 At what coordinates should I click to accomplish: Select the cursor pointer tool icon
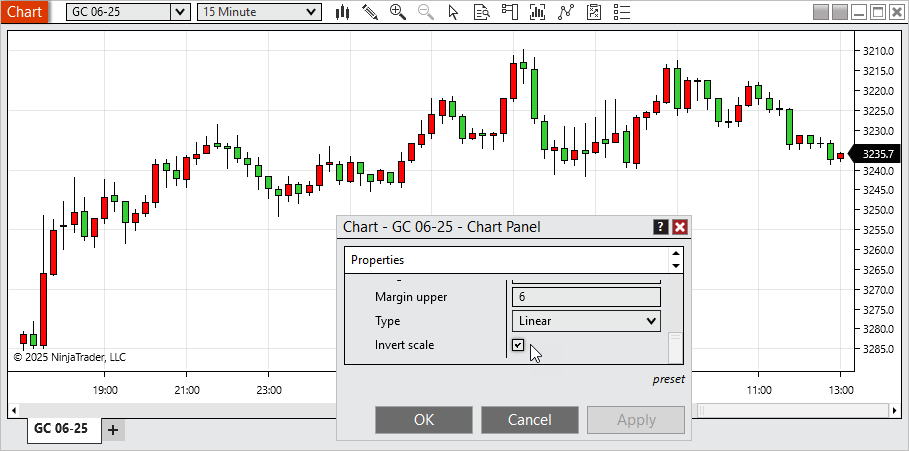pyautogui.click(x=454, y=12)
